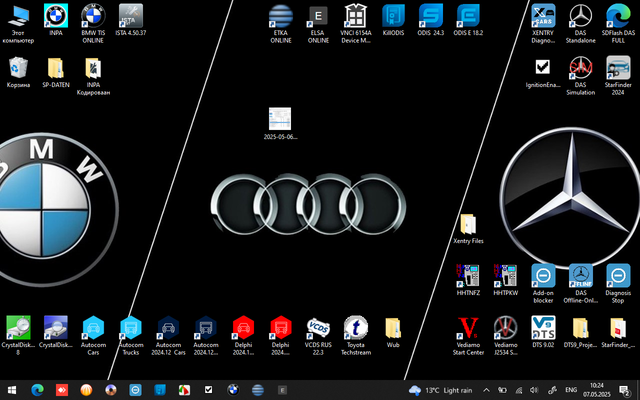
Task: Open the notification center with 2 badge
Action: [624, 390]
